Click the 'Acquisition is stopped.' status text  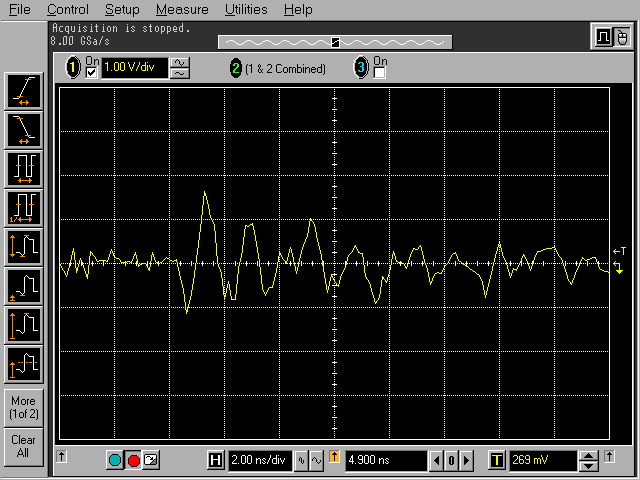(121, 29)
